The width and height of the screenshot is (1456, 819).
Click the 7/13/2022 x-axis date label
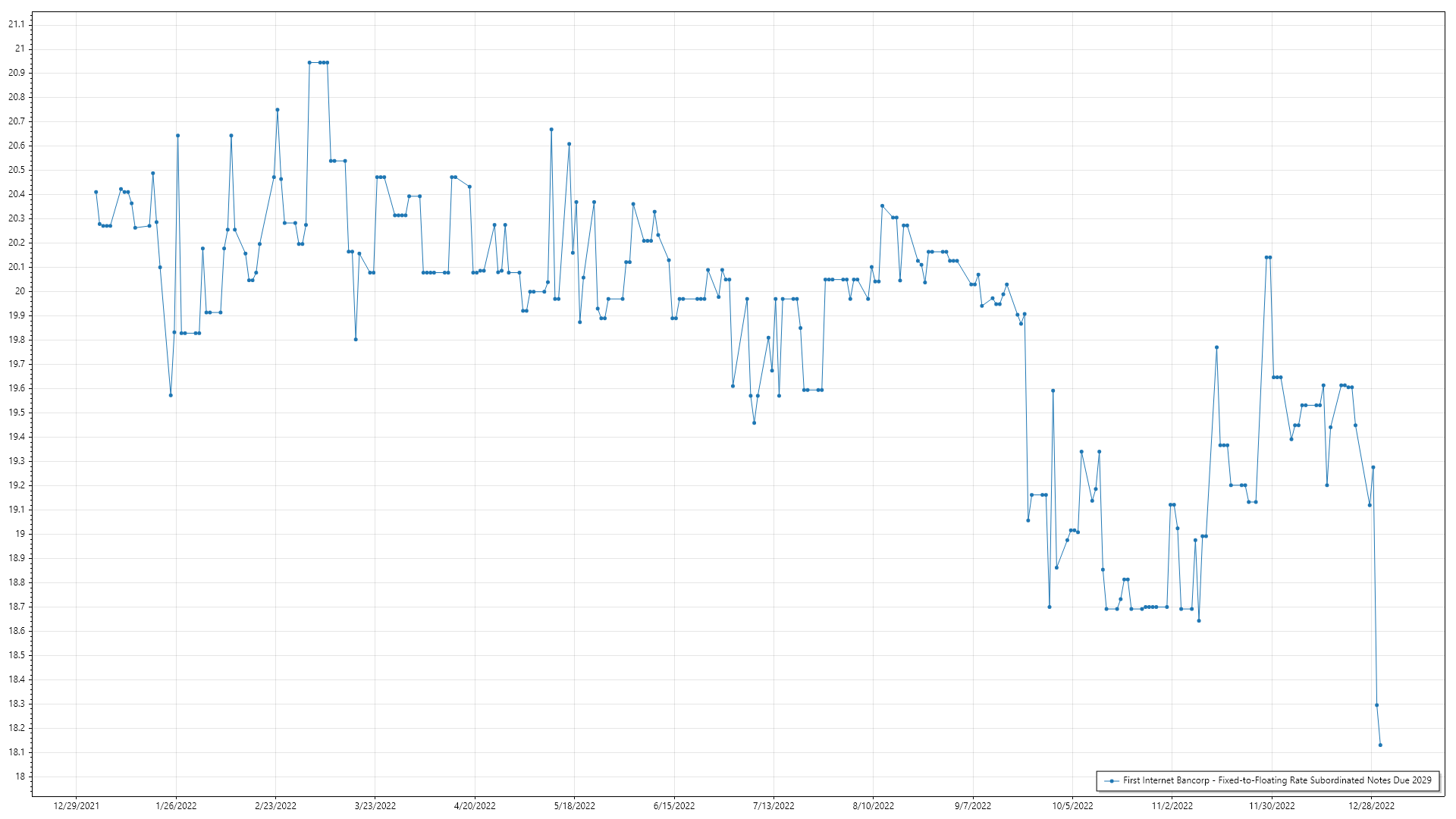click(773, 806)
